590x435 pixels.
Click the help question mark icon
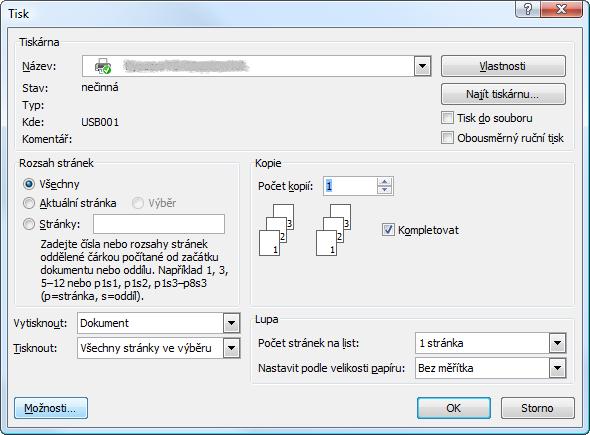tap(528, 8)
